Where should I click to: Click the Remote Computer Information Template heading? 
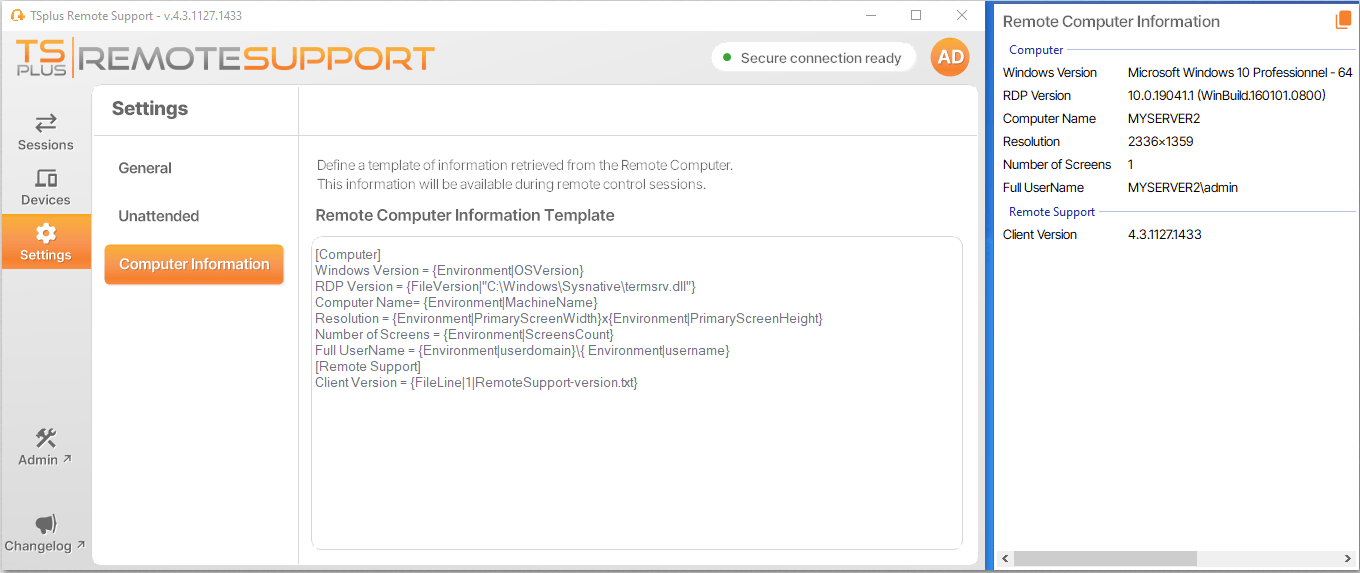pyautogui.click(x=465, y=215)
